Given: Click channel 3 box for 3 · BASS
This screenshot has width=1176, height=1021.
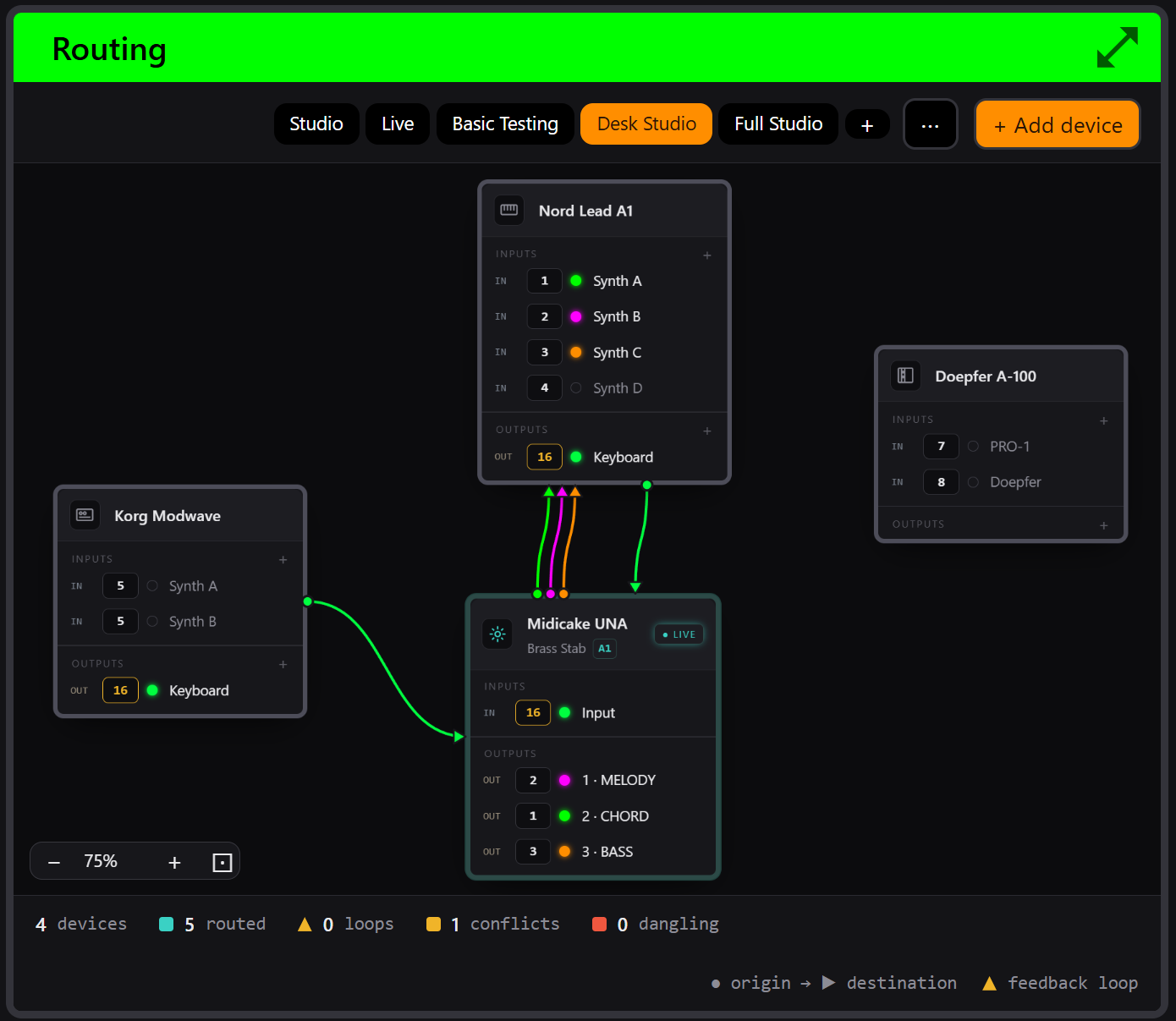Looking at the screenshot, I should pyautogui.click(x=533, y=851).
